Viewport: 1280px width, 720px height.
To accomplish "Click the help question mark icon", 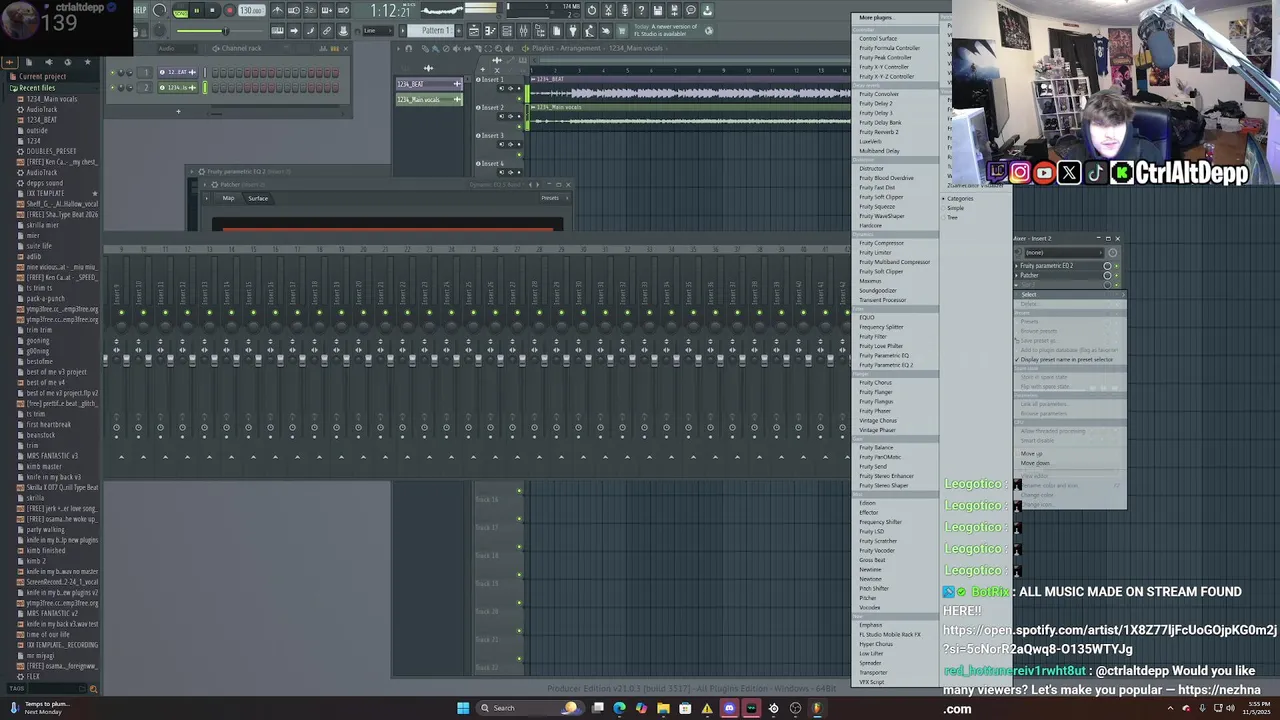I will coord(641,11).
